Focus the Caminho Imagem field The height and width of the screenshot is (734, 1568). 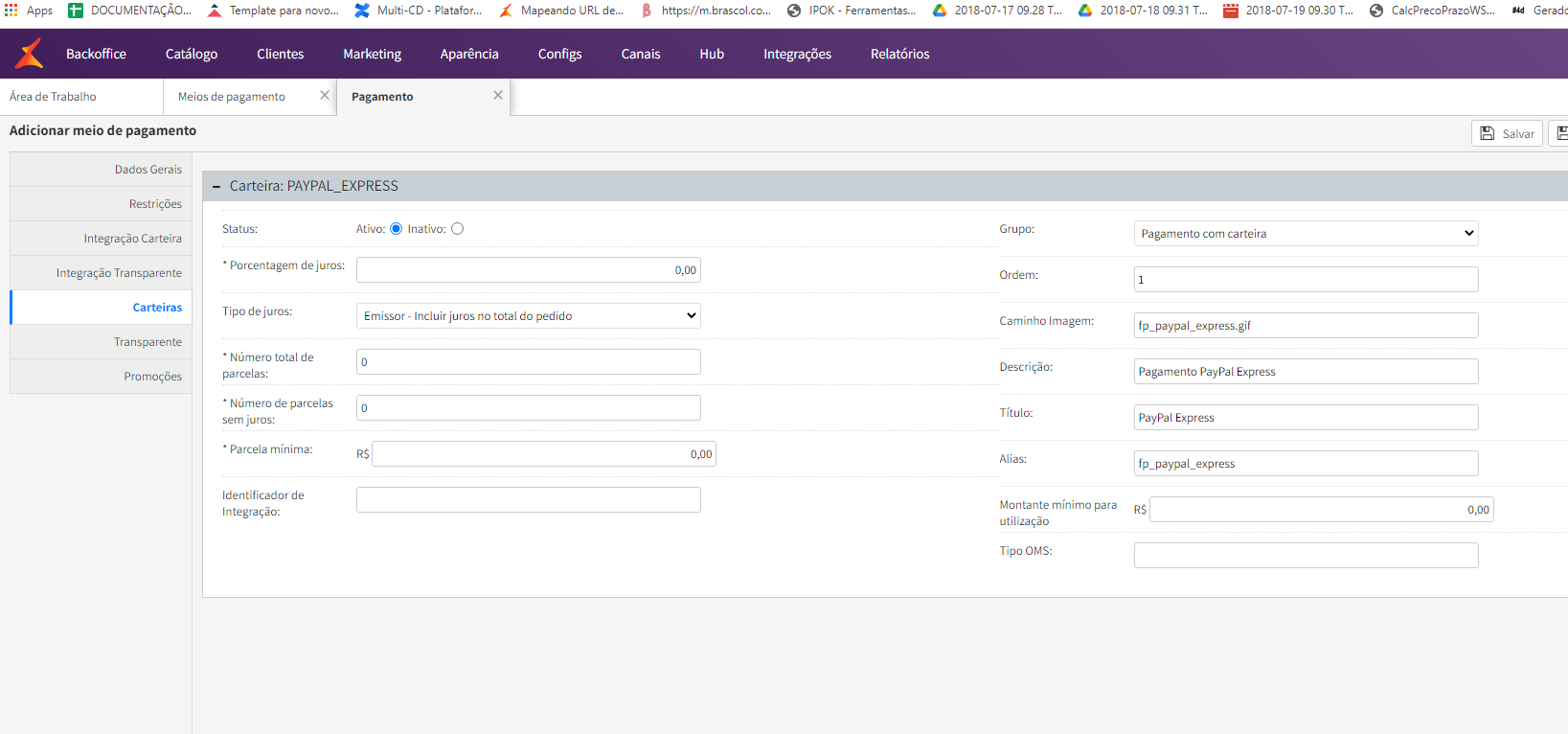1307,326
